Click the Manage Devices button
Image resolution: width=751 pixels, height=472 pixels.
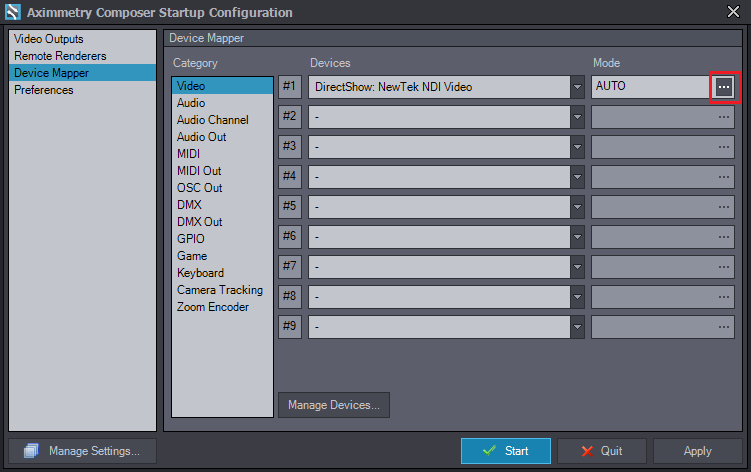point(334,405)
